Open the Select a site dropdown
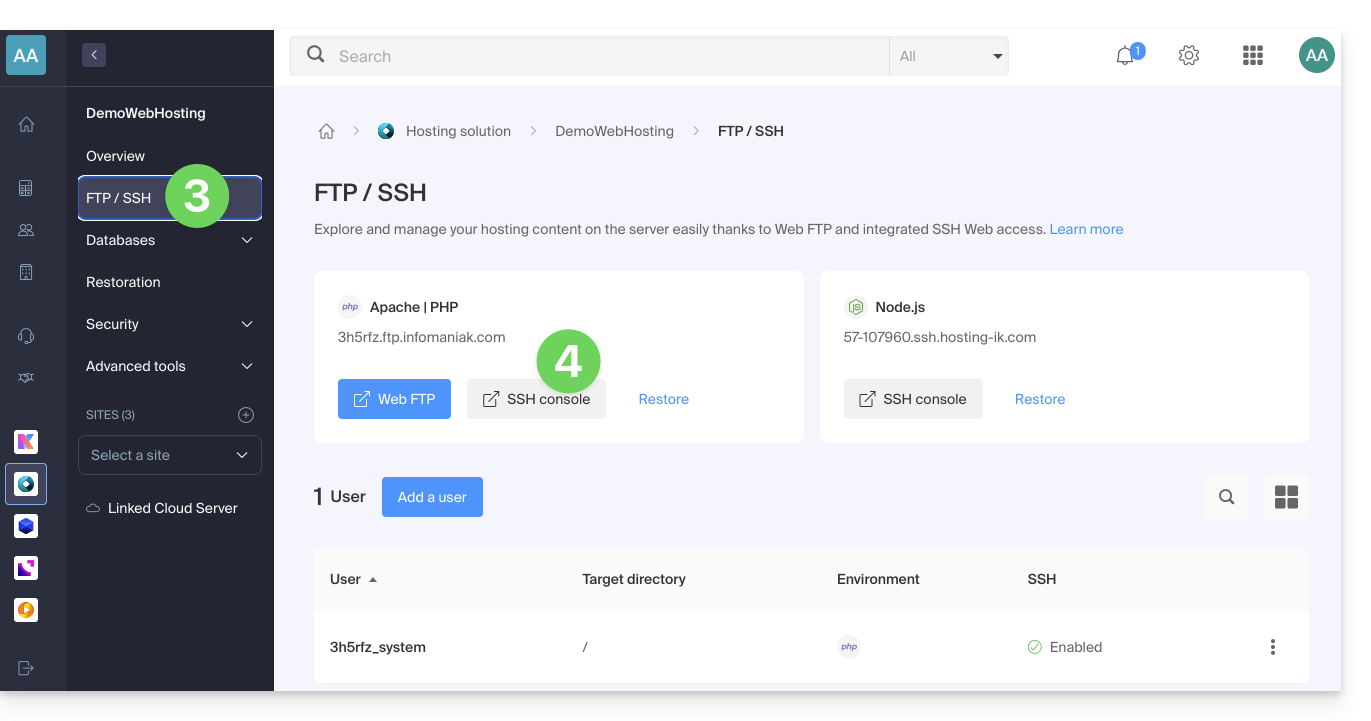This screenshot has height=721, width=1371. click(170, 455)
